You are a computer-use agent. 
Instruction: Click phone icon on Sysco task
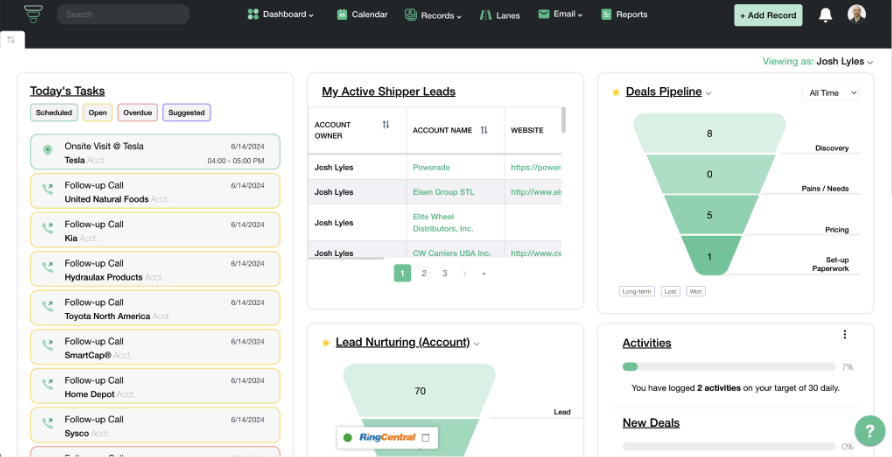(48, 423)
